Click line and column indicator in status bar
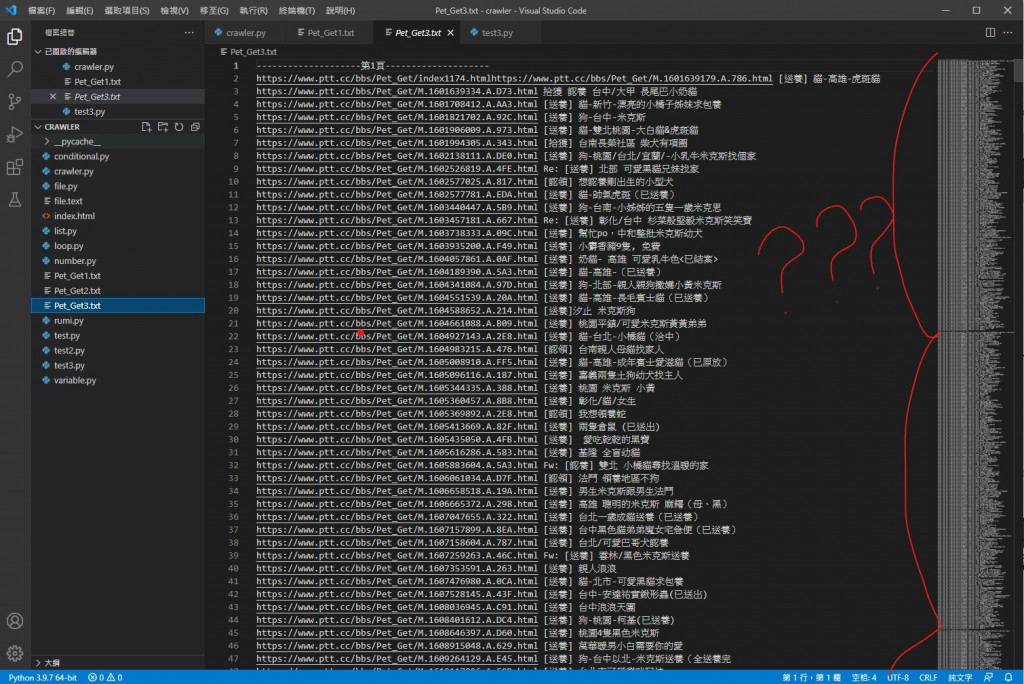 click(x=811, y=677)
